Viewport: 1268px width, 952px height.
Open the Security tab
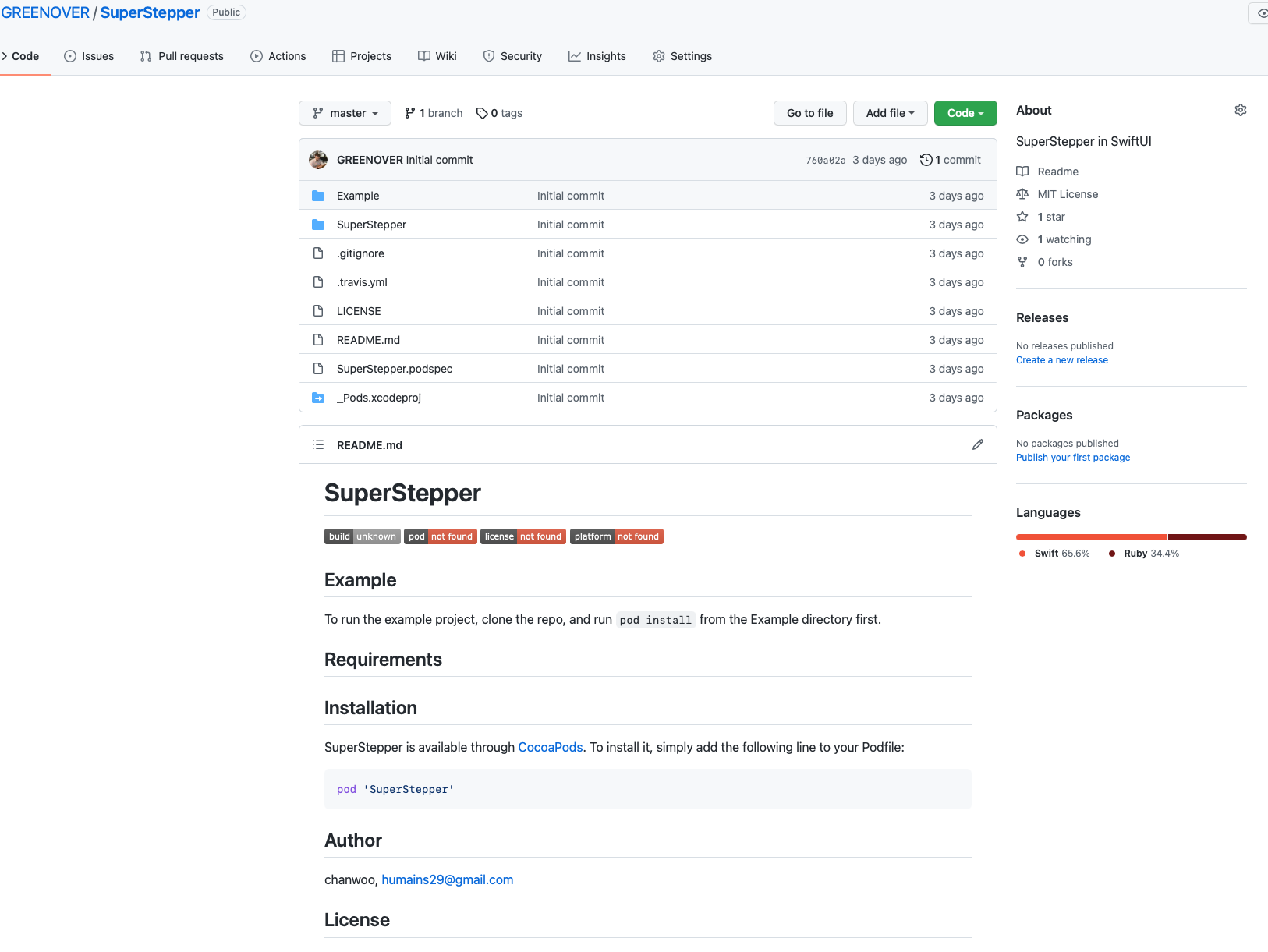(512, 56)
